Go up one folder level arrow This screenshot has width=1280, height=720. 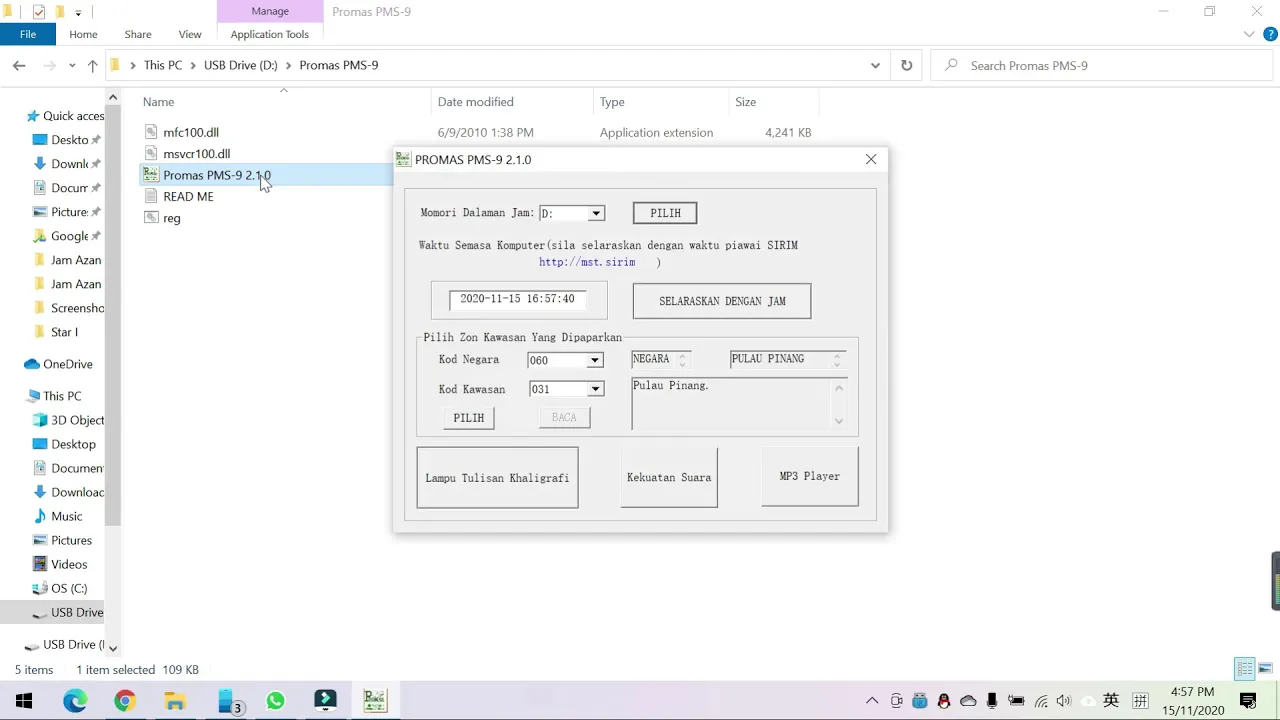(x=92, y=65)
